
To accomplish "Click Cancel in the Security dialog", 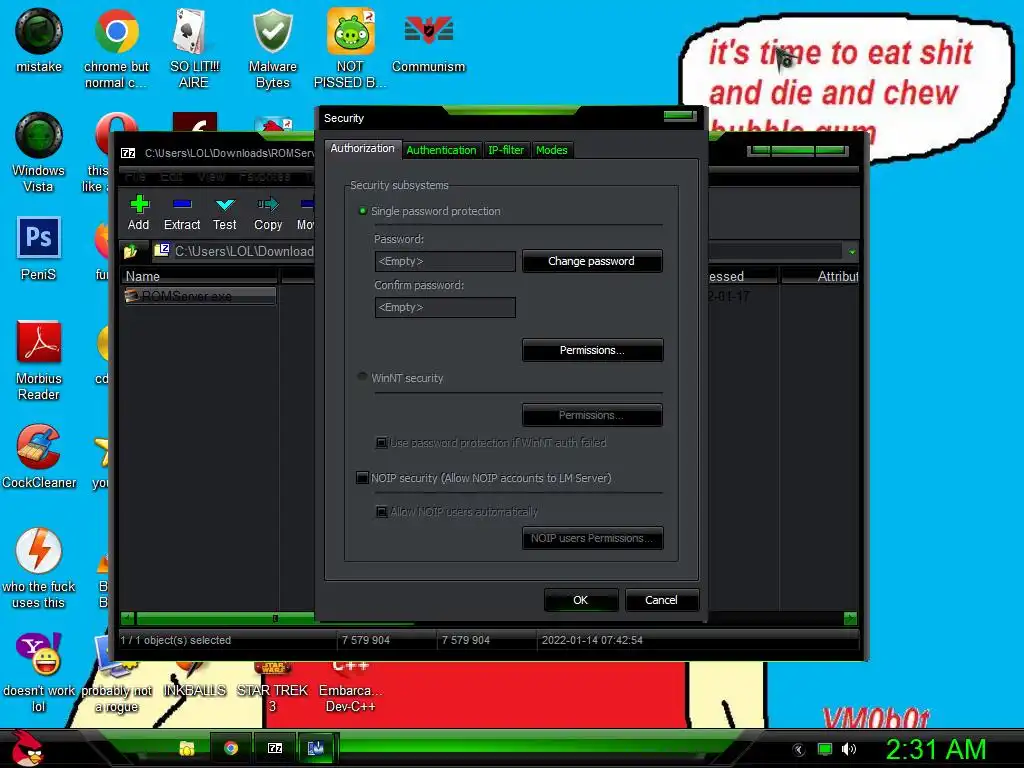I will click(x=662, y=600).
